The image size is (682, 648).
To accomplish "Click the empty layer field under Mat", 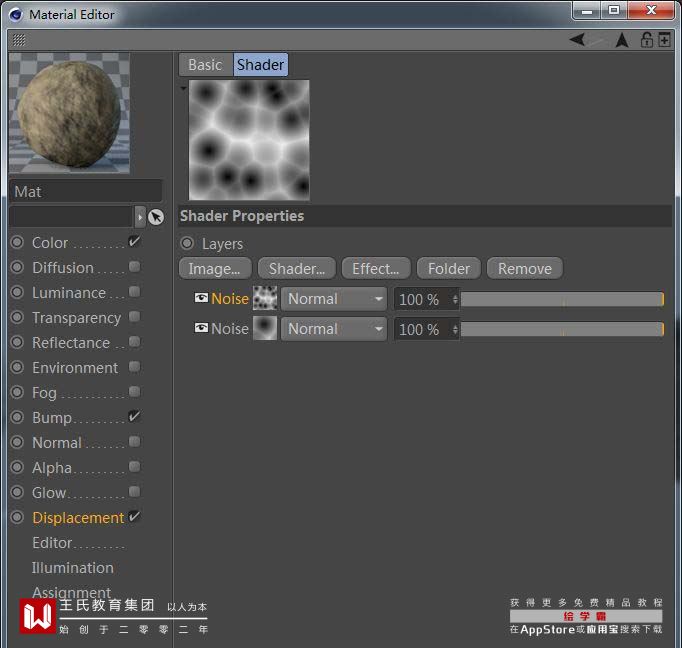I will [71, 217].
